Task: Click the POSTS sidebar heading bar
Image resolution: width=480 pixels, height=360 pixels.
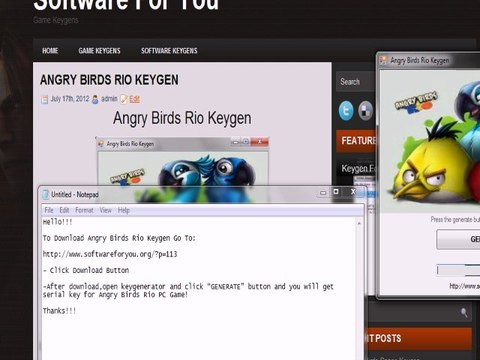Action: pyautogui.click(x=419, y=338)
